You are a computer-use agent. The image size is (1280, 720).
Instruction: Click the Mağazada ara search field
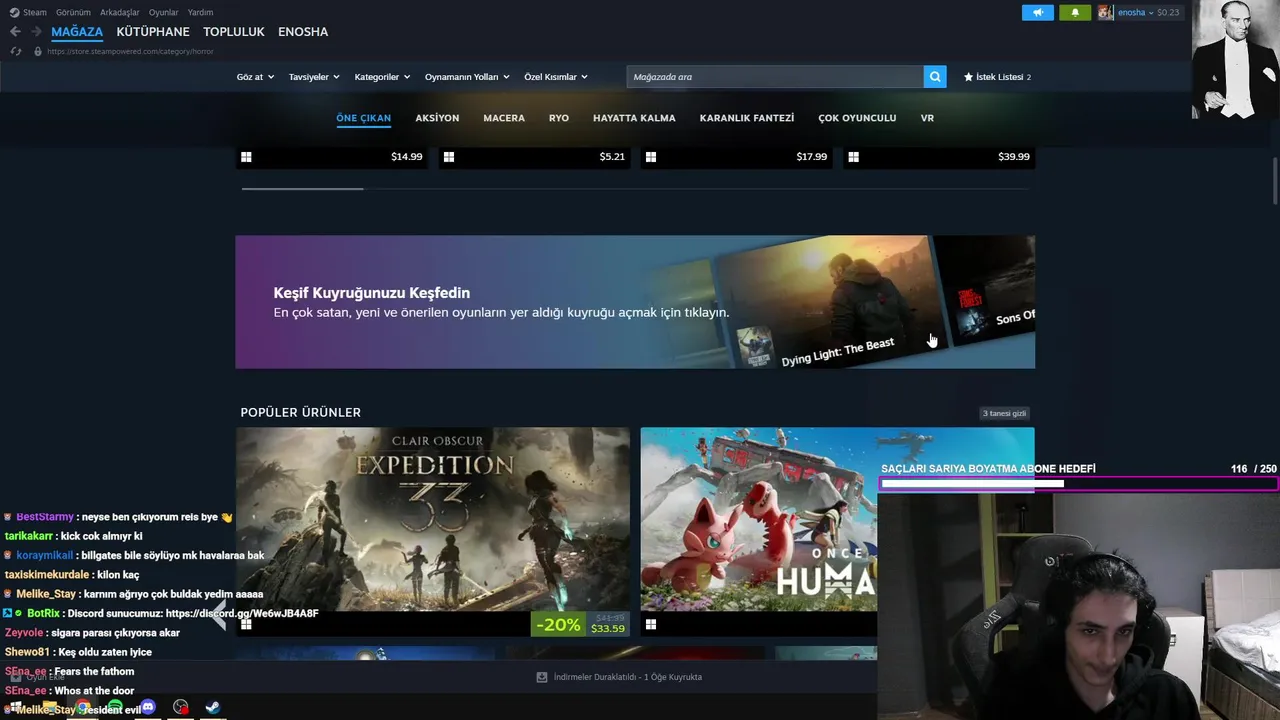click(x=775, y=77)
